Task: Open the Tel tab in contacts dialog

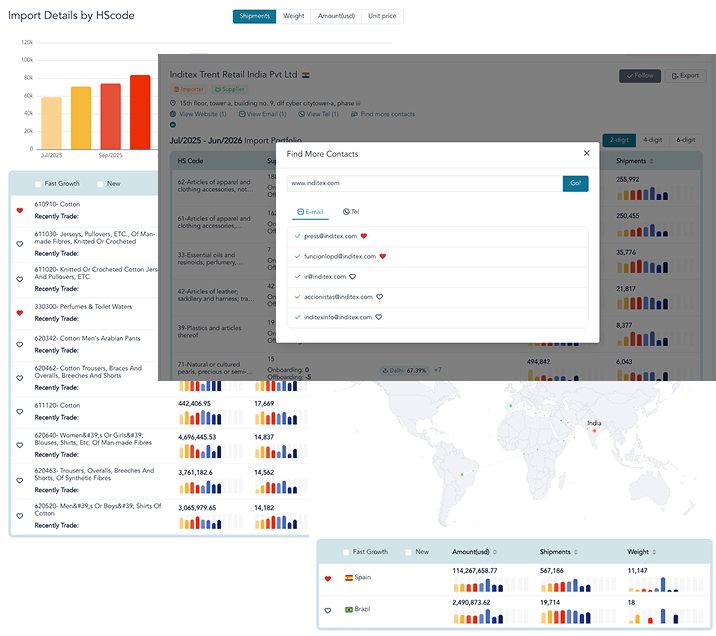Action: pyautogui.click(x=351, y=212)
